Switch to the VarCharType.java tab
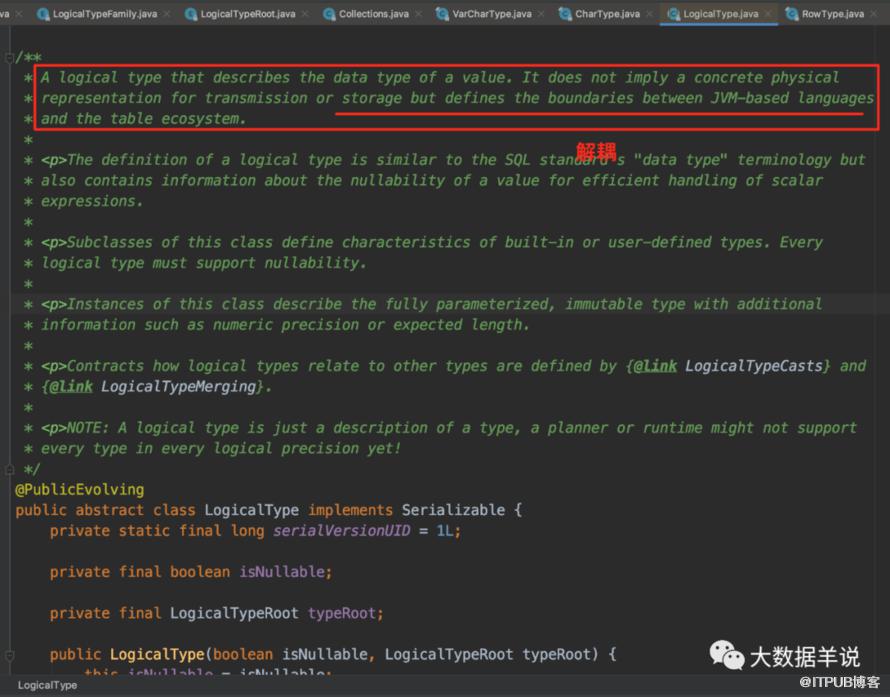 [x=492, y=14]
